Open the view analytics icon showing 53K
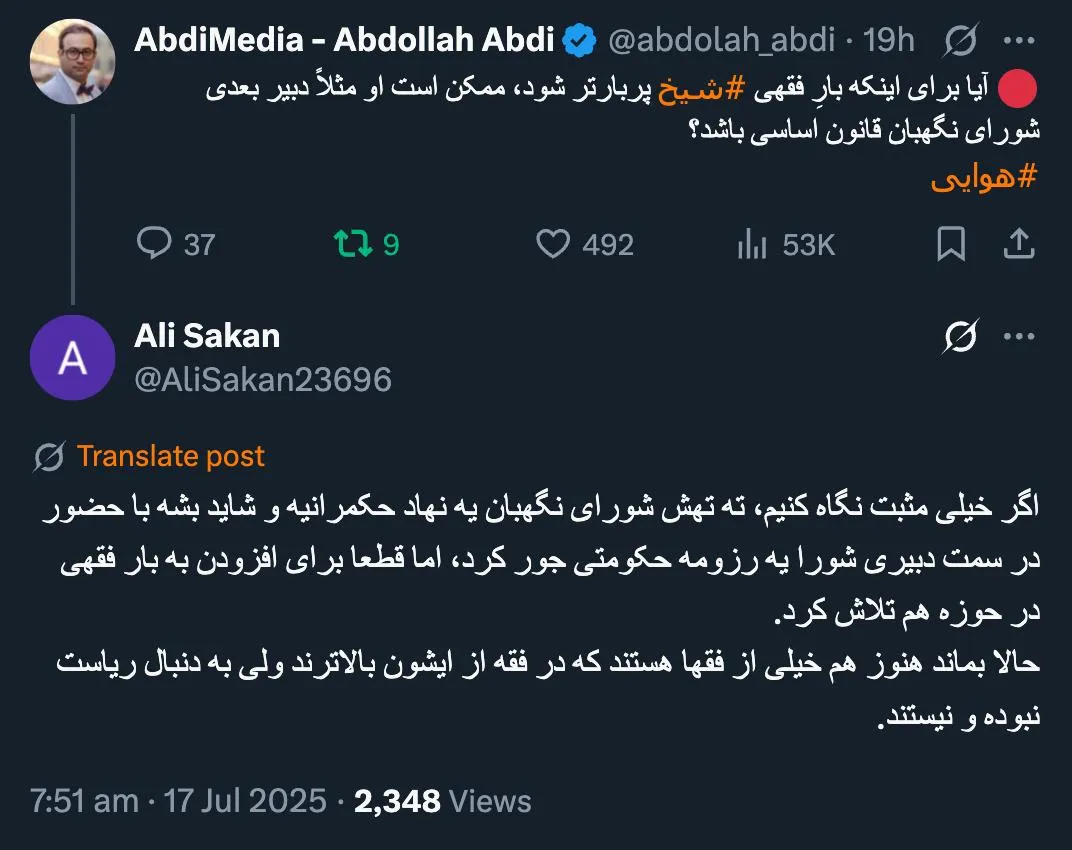The width and height of the screenshot is (1072, 850). point(752,243)
